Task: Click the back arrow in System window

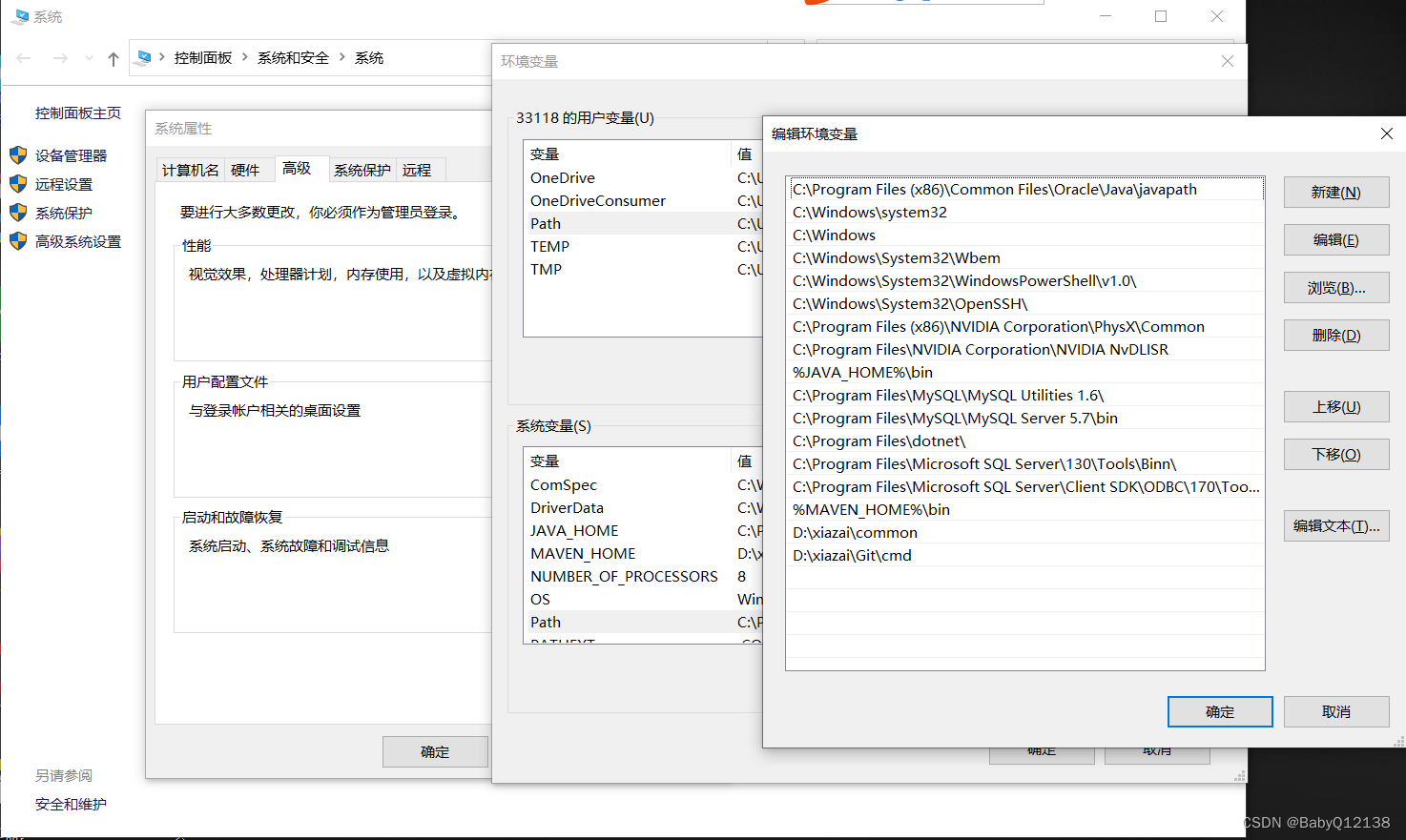Action: tap(24, 58)
